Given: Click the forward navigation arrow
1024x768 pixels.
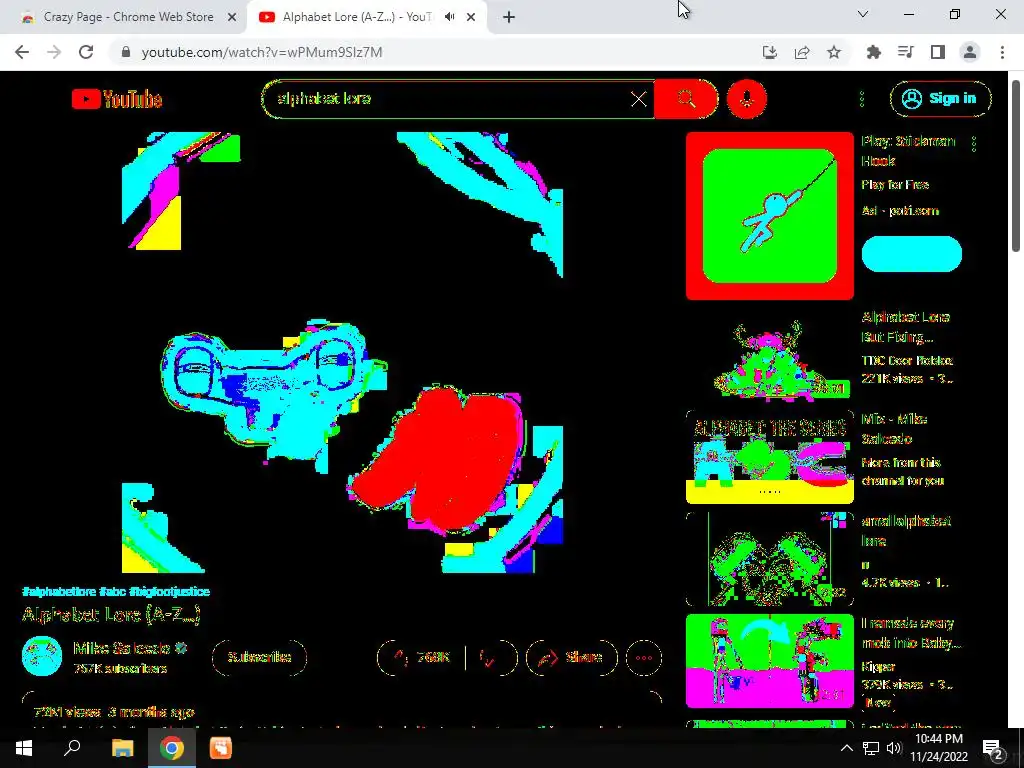Looking at the screenshot, I should (x=54, y=52).
